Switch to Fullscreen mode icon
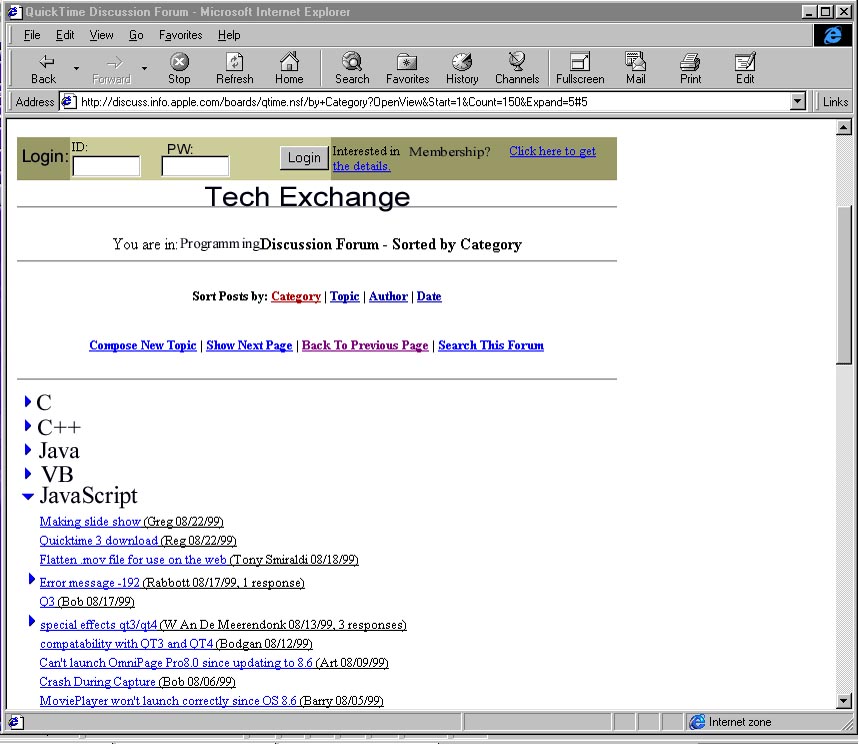Viewport: 859px width, 745px height. (580, 63)
